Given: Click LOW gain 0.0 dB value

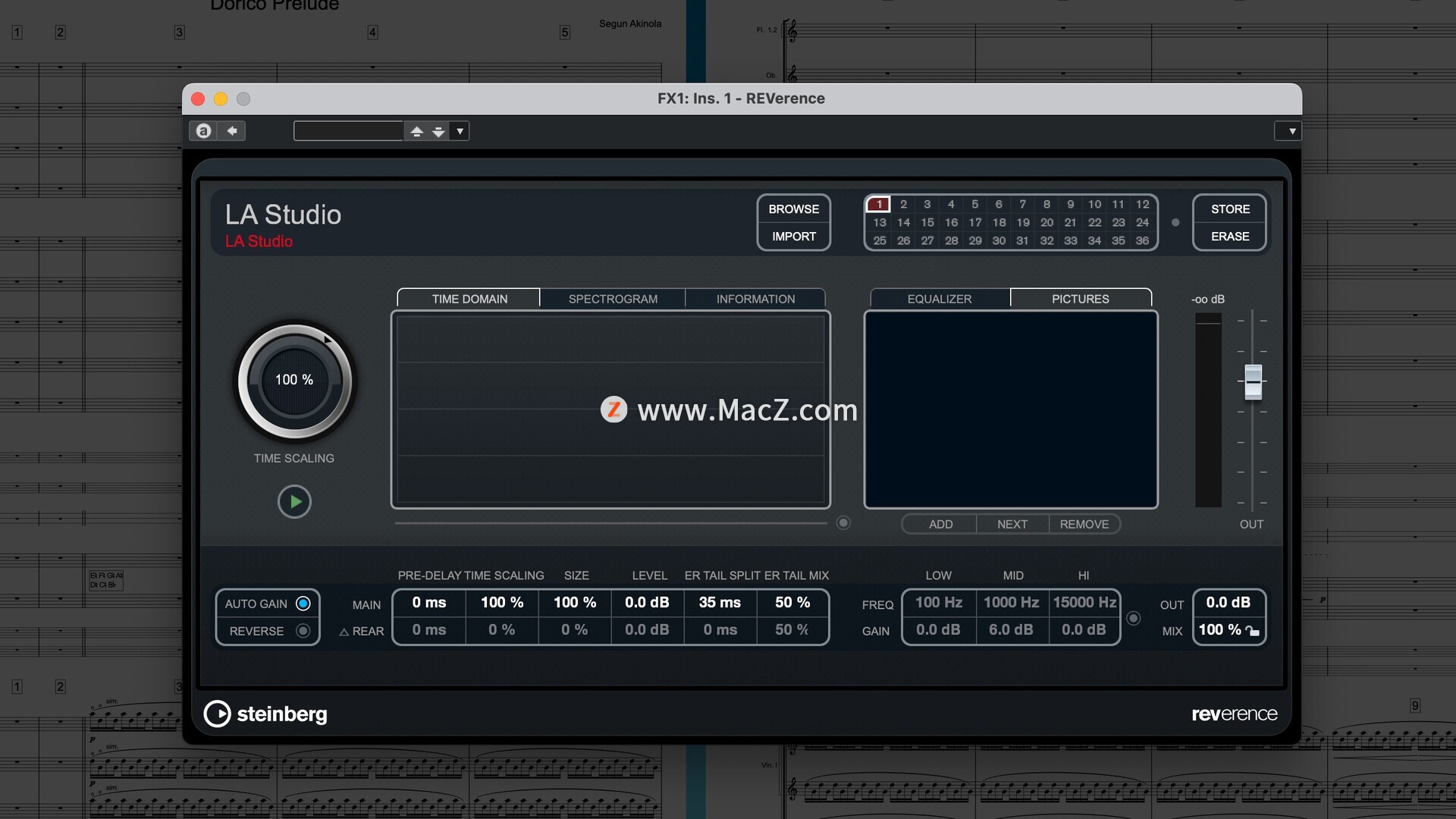Looking at the screenshot, I should click(938, 629).
